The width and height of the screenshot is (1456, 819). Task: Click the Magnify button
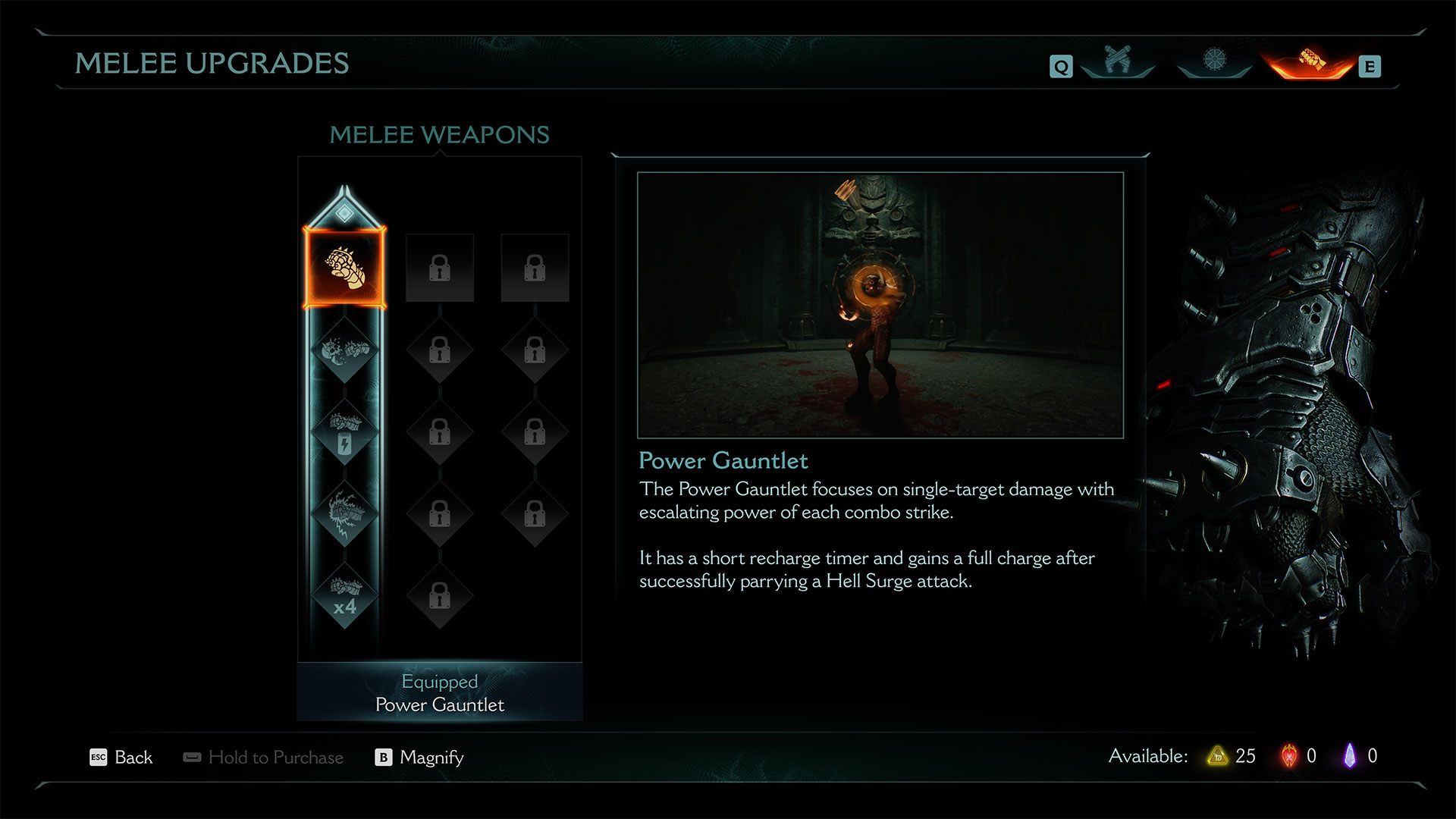coord(419,757)
